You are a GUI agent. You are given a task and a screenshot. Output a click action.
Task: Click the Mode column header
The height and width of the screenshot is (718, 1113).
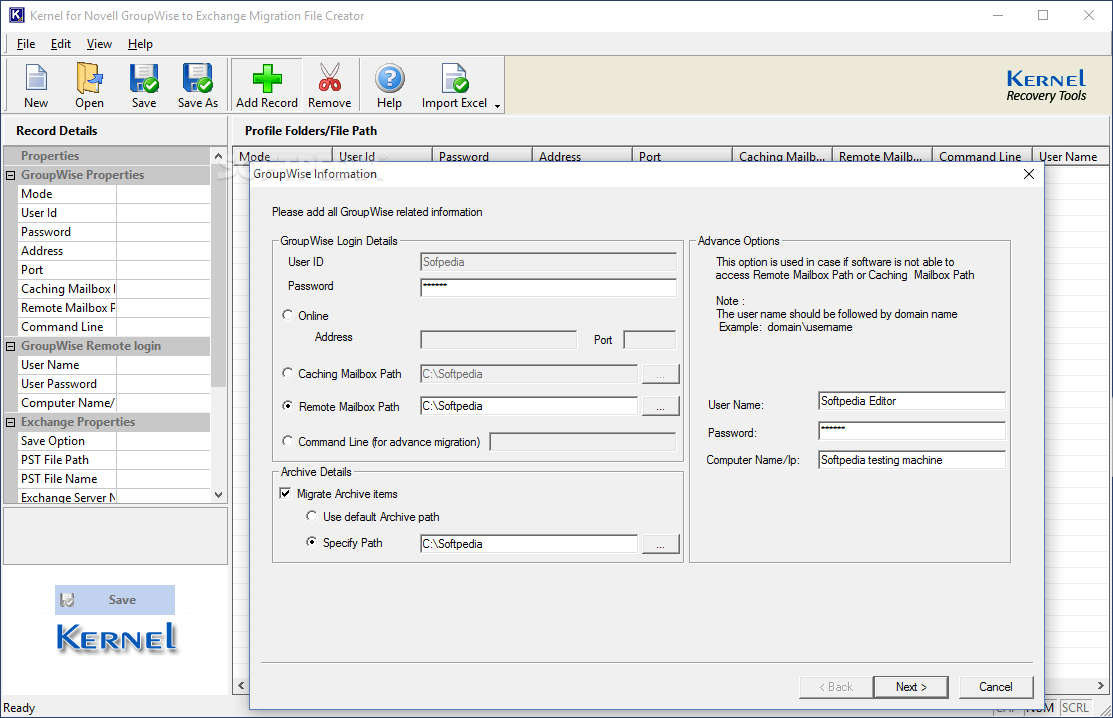coord(282,156)
